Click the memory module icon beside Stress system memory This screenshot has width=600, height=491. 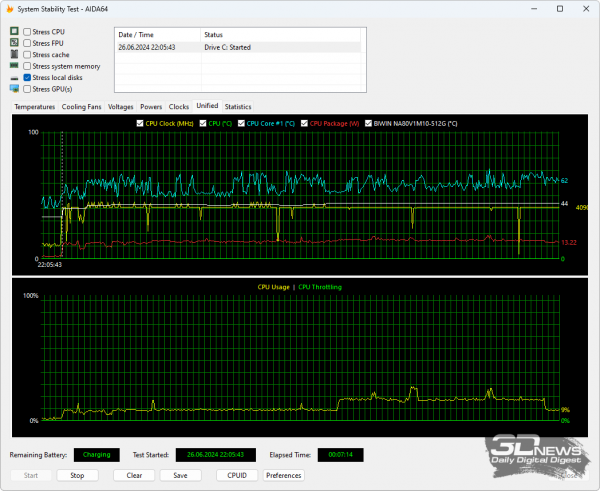tap(14, 66)
